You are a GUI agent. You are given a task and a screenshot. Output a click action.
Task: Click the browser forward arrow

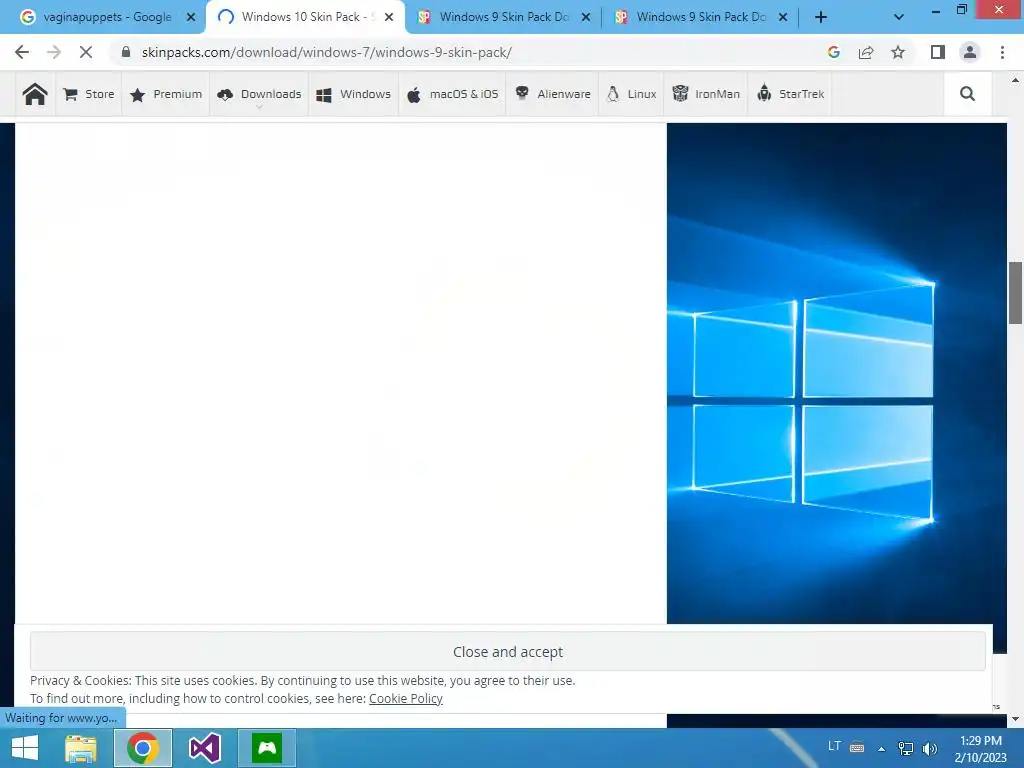[54, 52]
